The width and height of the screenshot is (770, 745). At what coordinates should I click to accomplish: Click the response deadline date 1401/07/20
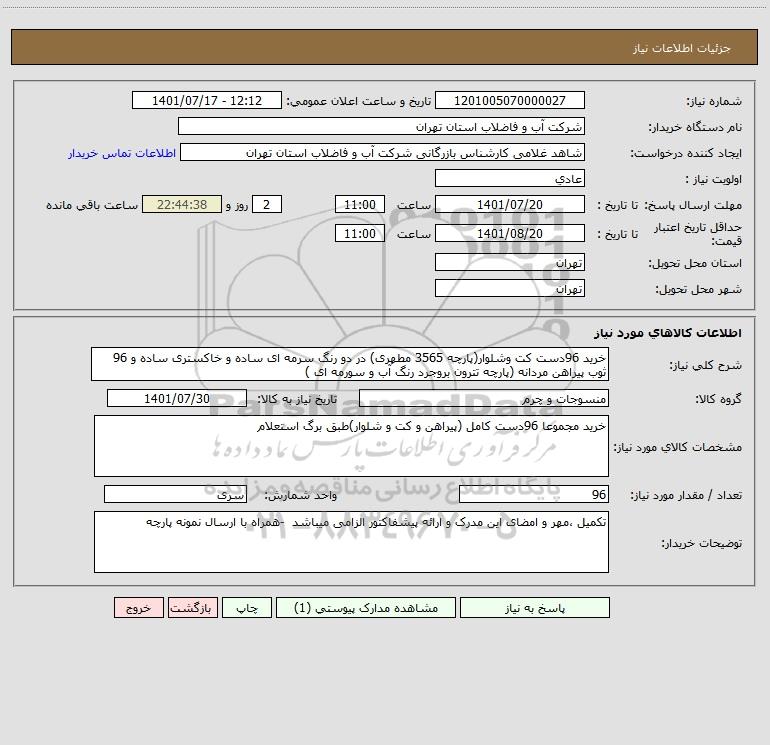pyautogui.click(x=510, y=204)
